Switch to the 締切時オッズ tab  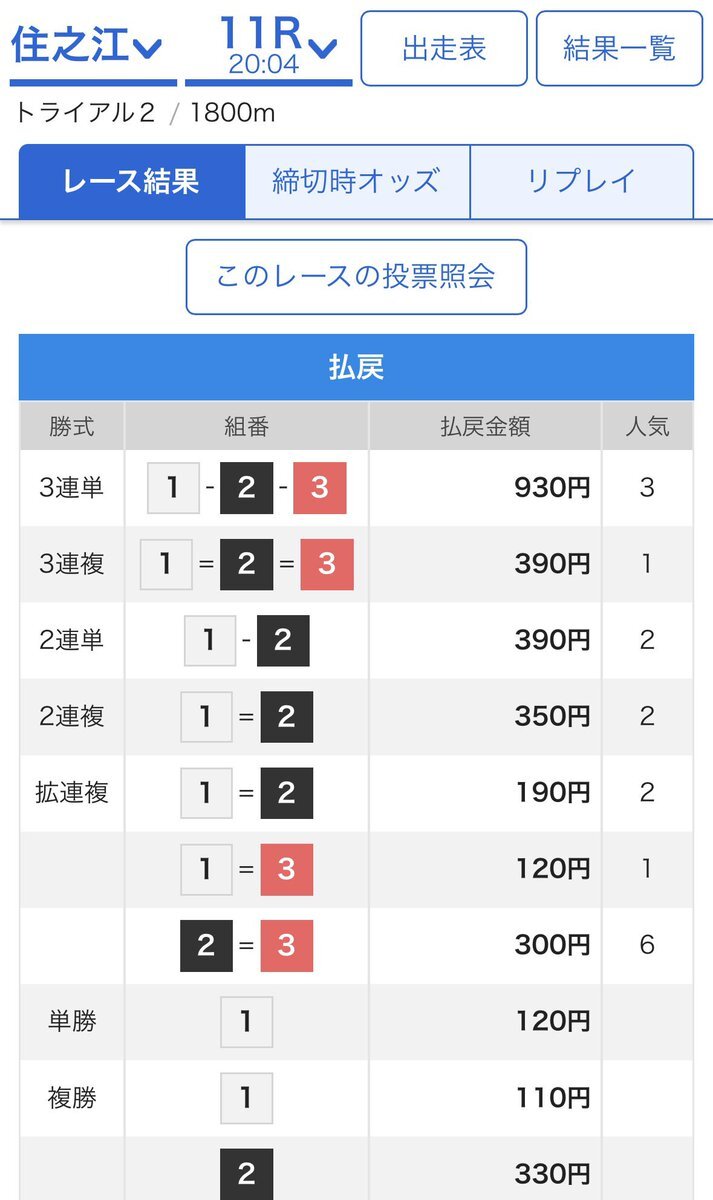pos(356,181)
